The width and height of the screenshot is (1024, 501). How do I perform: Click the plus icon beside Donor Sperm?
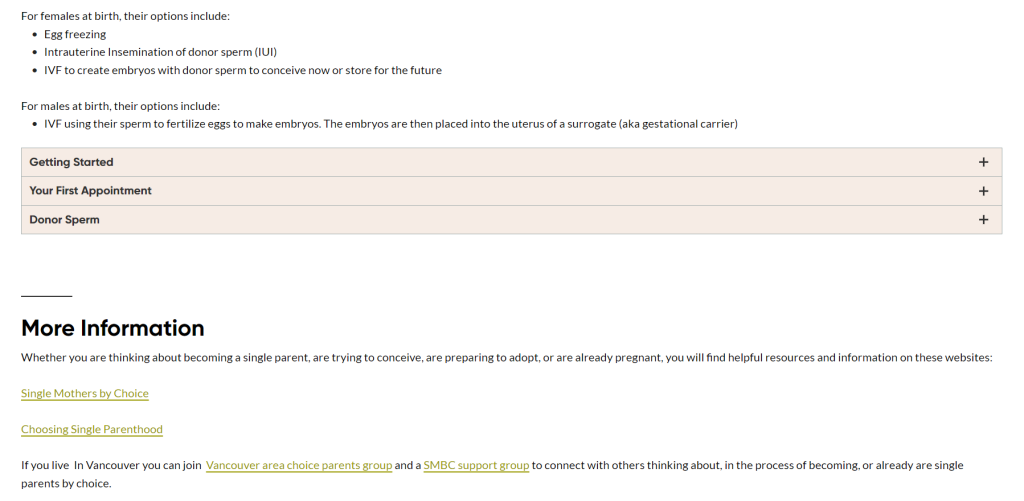click(983, 220)
